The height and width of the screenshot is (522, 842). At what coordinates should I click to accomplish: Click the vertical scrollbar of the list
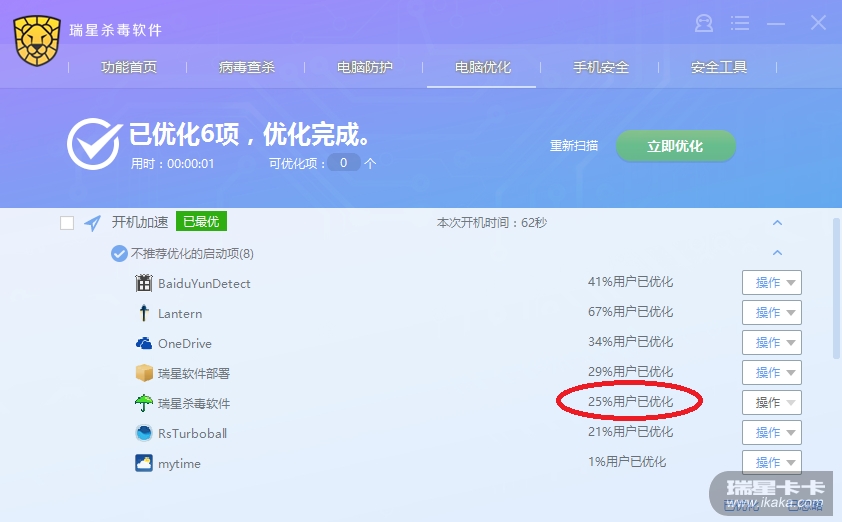(x=836, y=288)
